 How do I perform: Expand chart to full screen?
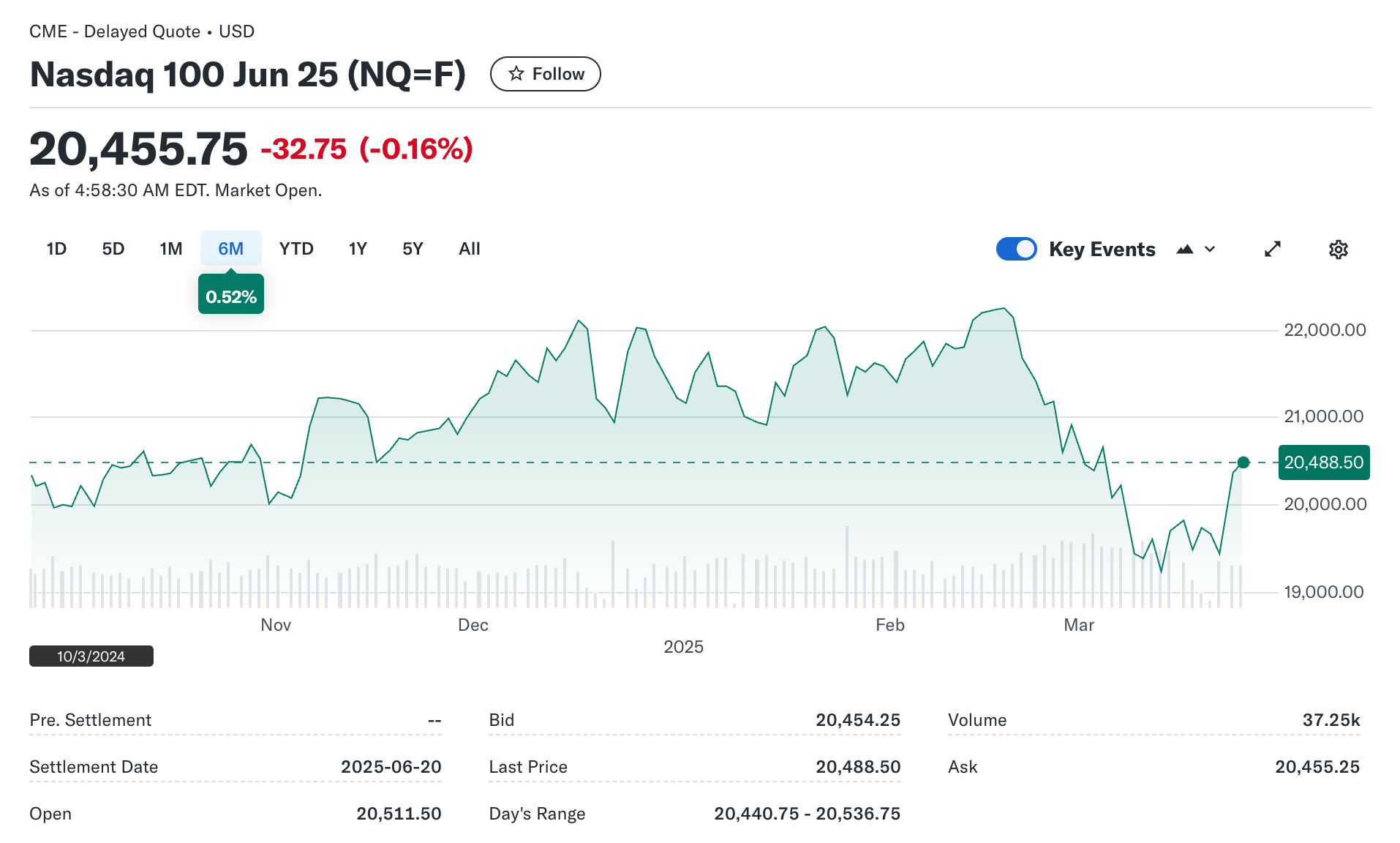pyautogui.click(x=1273, y=250)
